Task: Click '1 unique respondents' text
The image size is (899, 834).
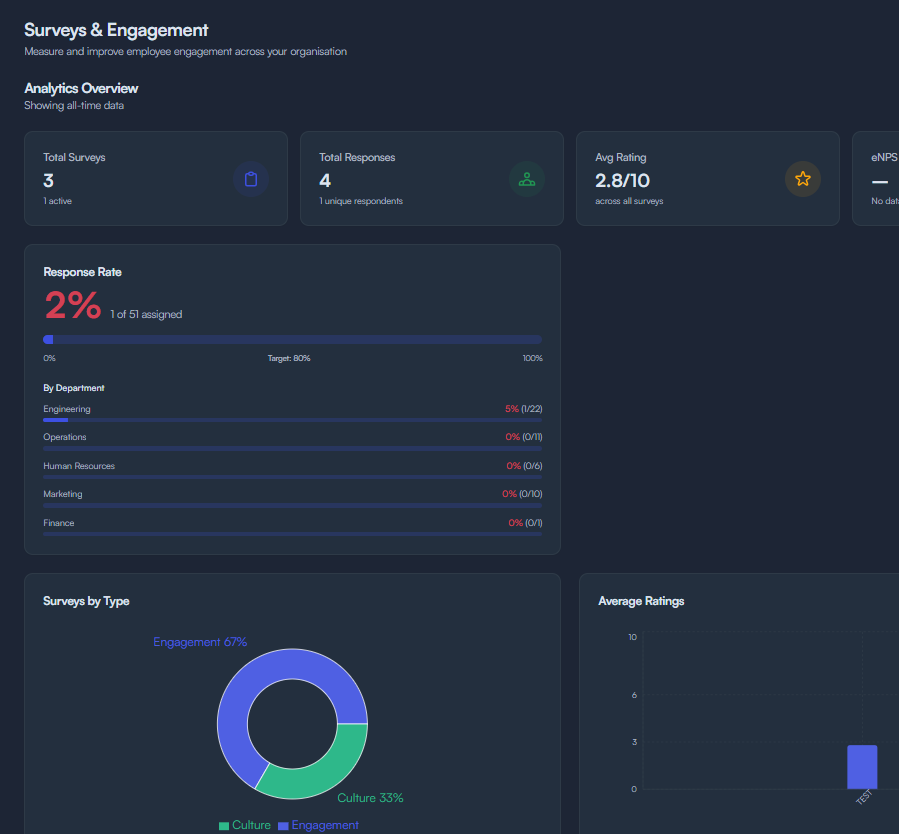Action: (x=361, y=201)
